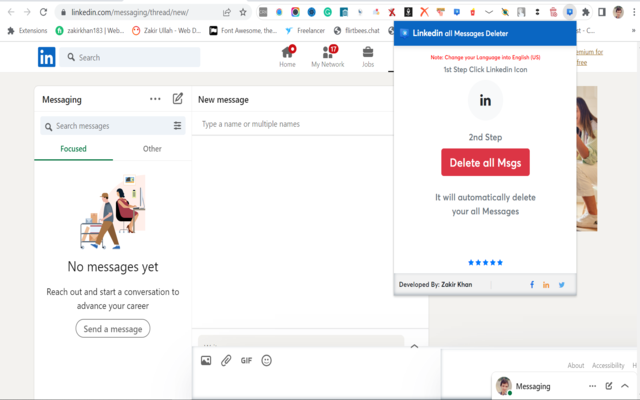Screen dimensions: 640x400
Task: Open the zakirkhan183 | Web... bookmark
Action: point(90,31)
